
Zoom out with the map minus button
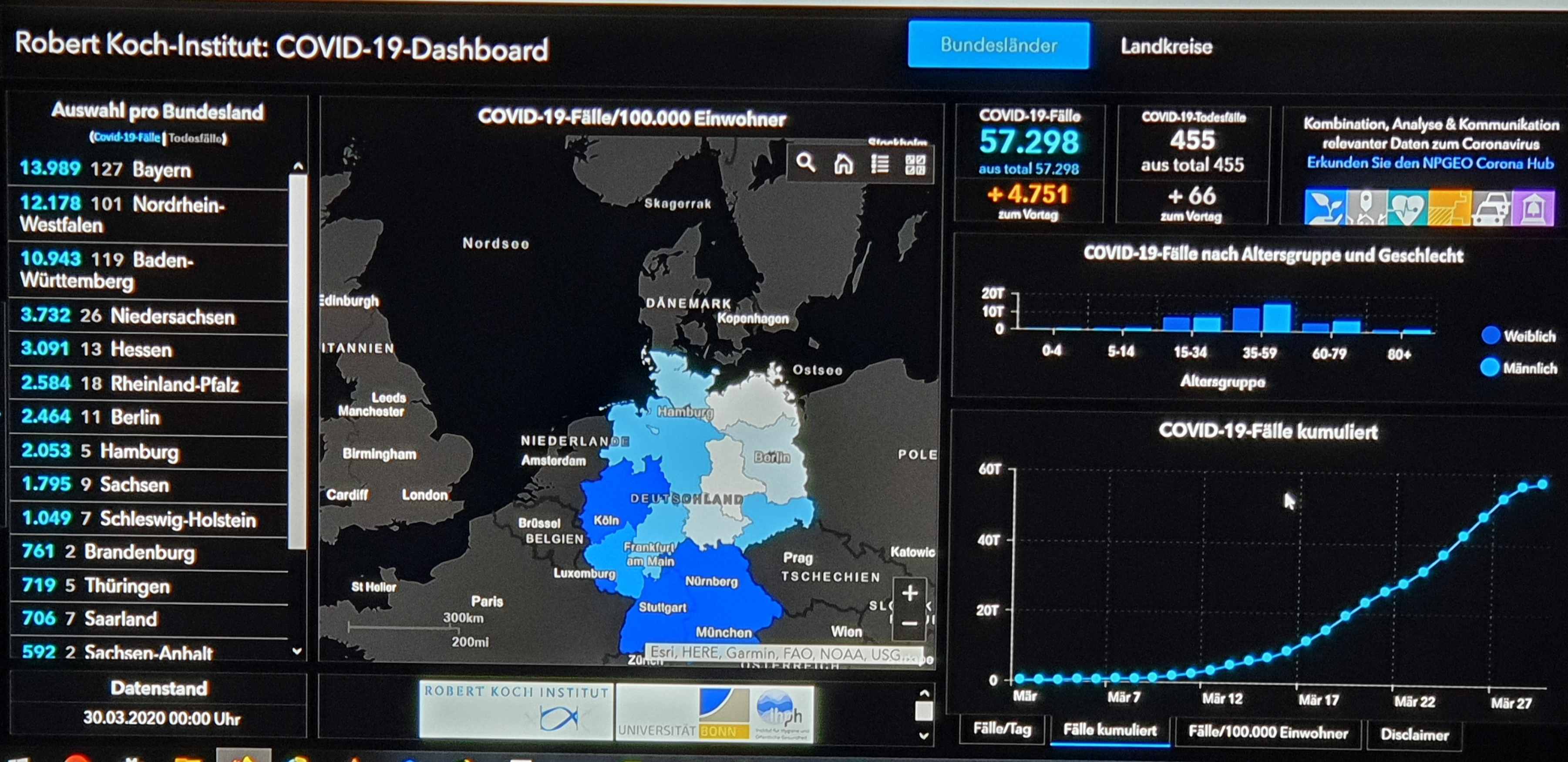click(909, 623)
